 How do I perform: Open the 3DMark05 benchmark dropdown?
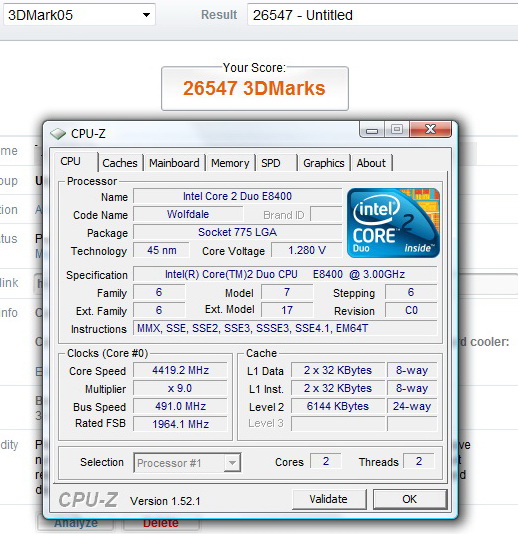79,15
